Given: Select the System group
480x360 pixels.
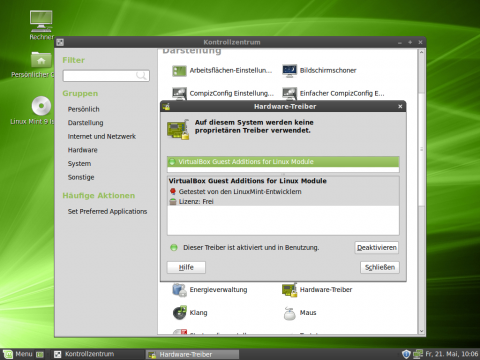Looking at the screenshot, I should coord(79,164).
